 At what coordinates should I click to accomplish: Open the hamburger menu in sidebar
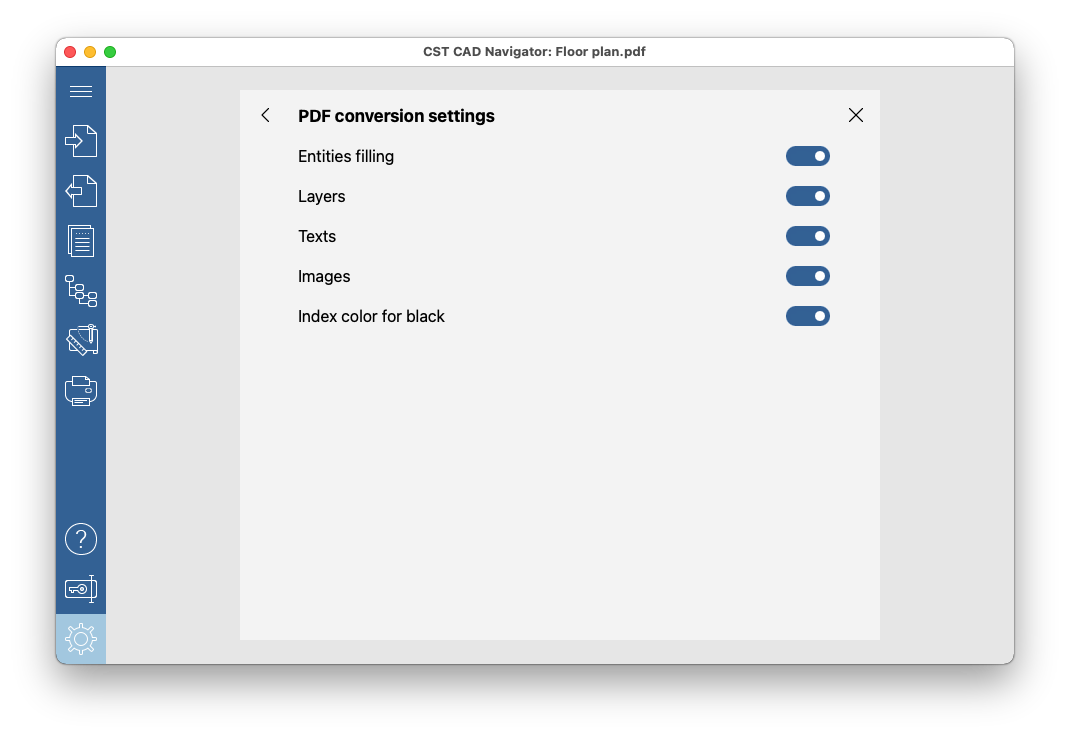[x=81, y=91]
